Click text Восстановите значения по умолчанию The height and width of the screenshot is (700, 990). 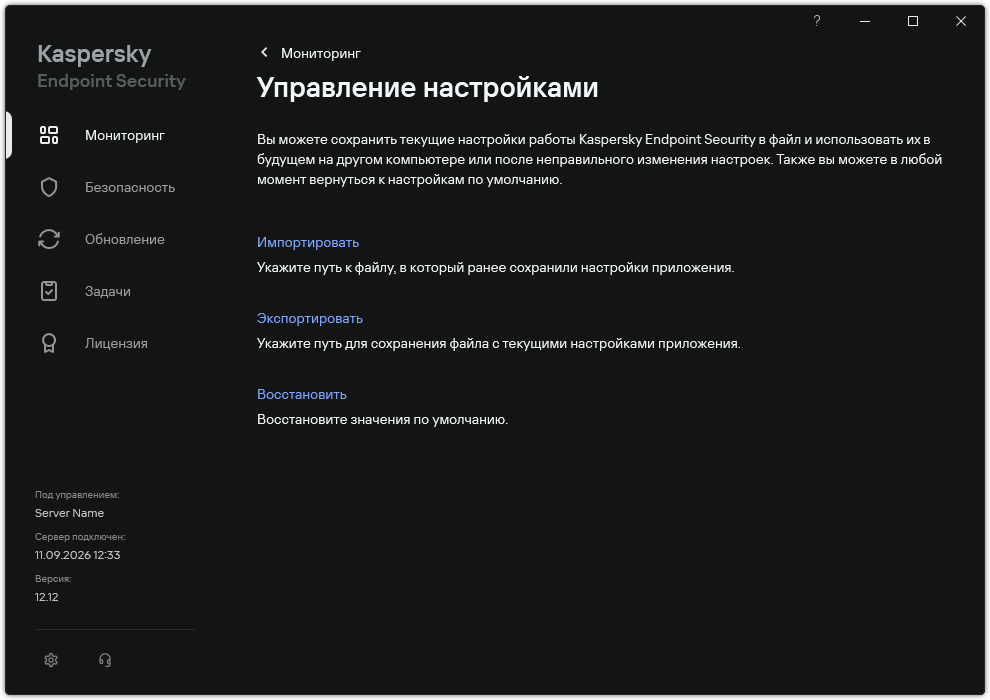click(382, 419)
